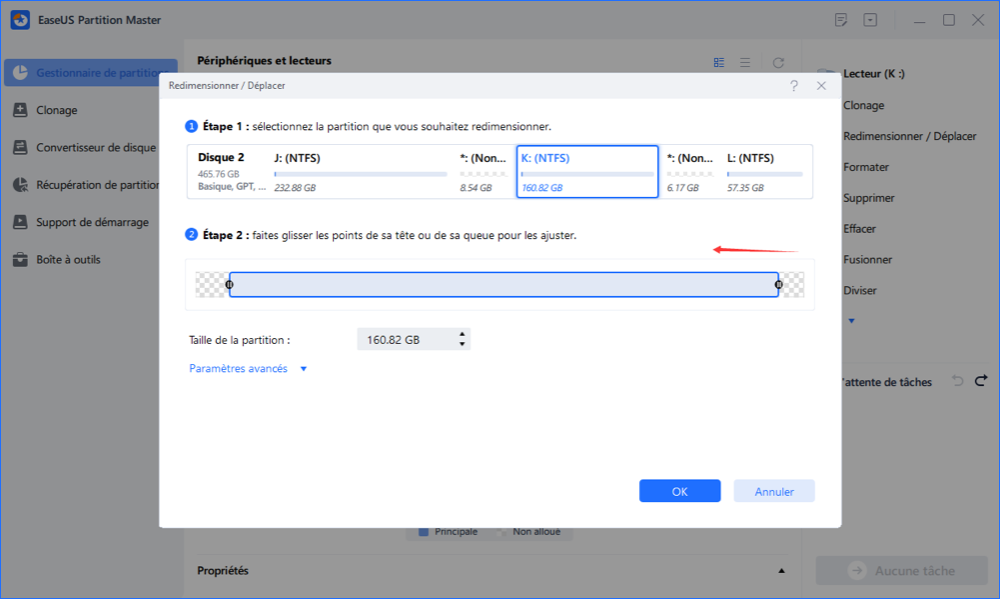The width and height of the screenshot is (1000, 599).
Task: Cancel the dialog with Annuler
Action: coord(773,490)
